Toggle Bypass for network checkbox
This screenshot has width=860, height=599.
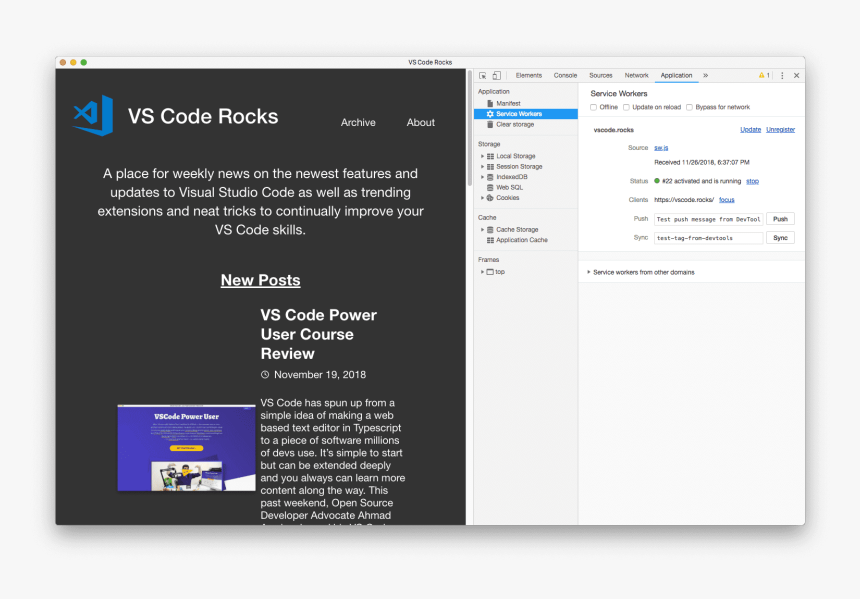pyautogui.click(x=689, y=107)
